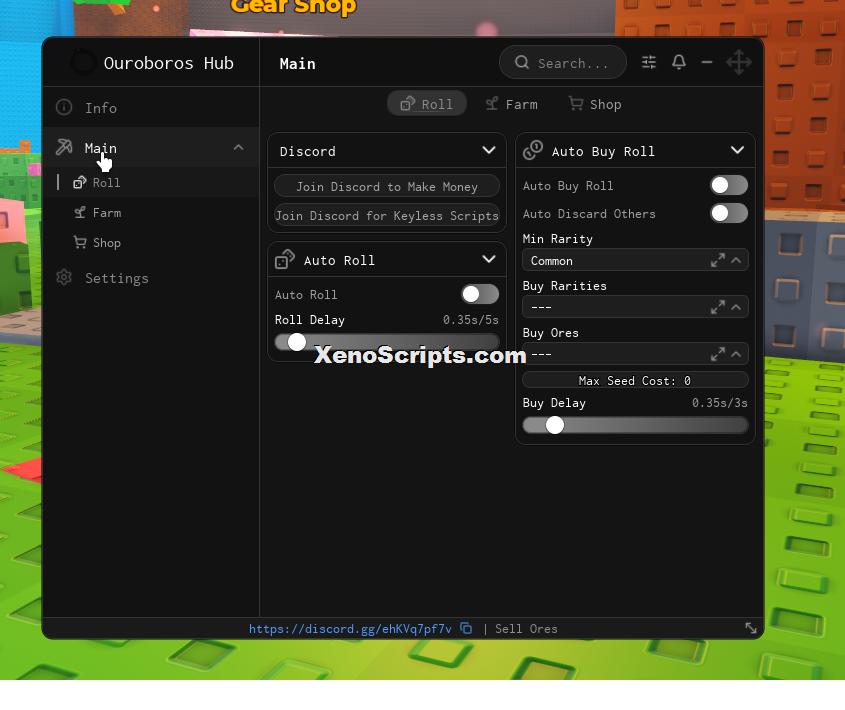The width and height of the screenshot is (845, 710).
Task: Switch to the Shop top tab
Action: (595, 104)
